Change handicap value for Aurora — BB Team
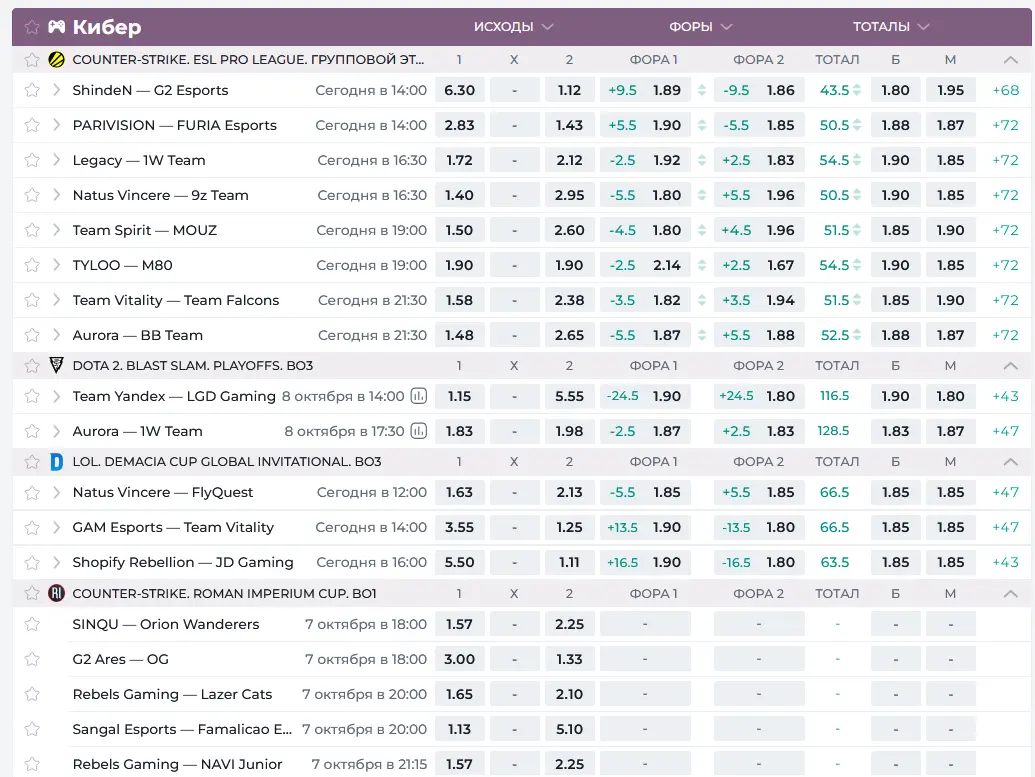The height and width of the screenshot is (777, 1035). (x=702, y=335)
